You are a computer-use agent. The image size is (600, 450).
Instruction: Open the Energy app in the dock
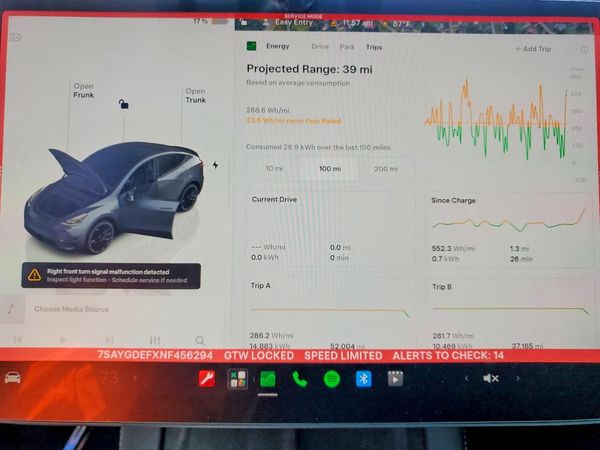coord(268,379)
